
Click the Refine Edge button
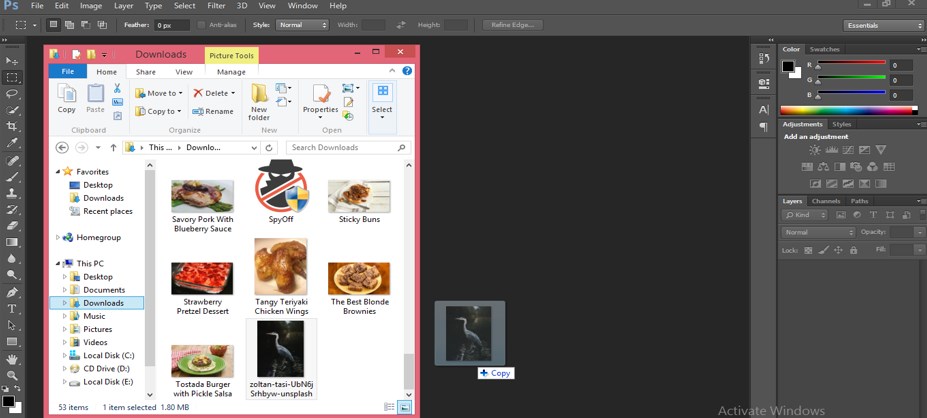coord(513,25)
